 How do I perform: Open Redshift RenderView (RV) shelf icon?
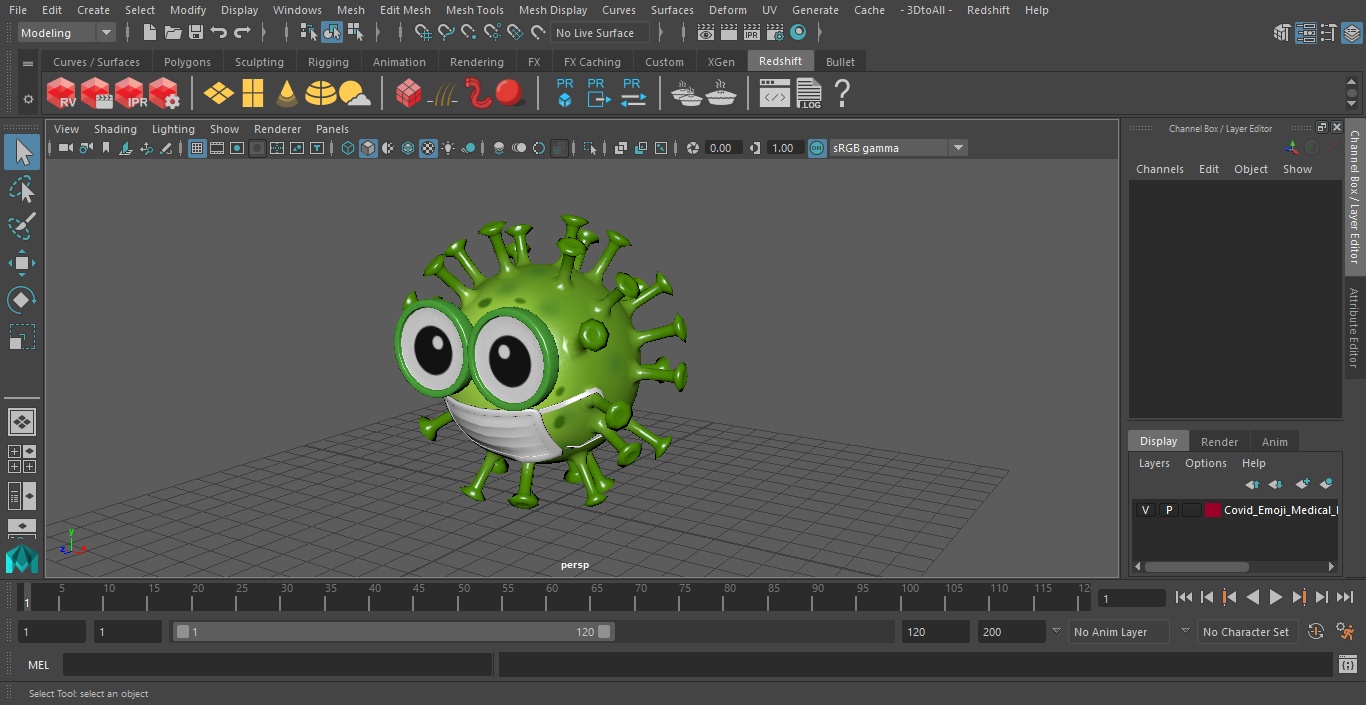(x=62, y=94)
